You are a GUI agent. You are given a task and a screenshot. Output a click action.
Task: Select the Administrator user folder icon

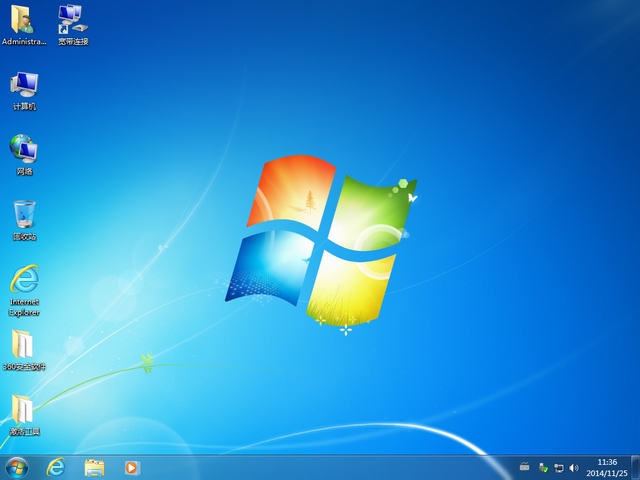pyautogui.click(x=24, y=20)
